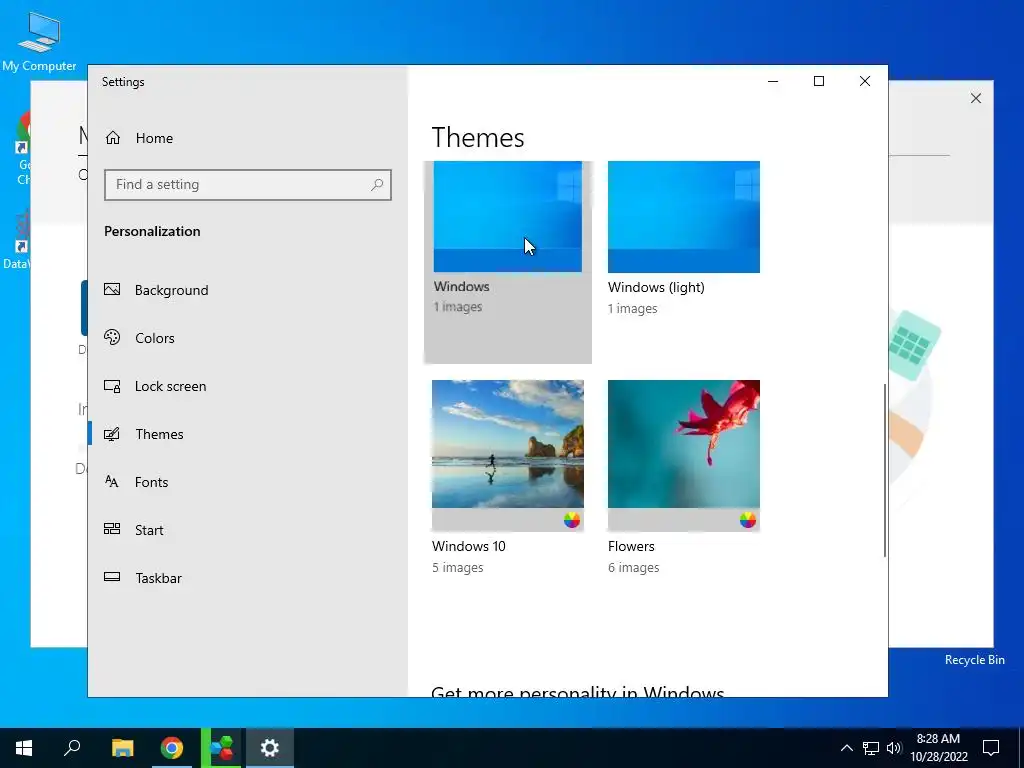
Task: Open the My Computer desktop icon
Action: 39,40
